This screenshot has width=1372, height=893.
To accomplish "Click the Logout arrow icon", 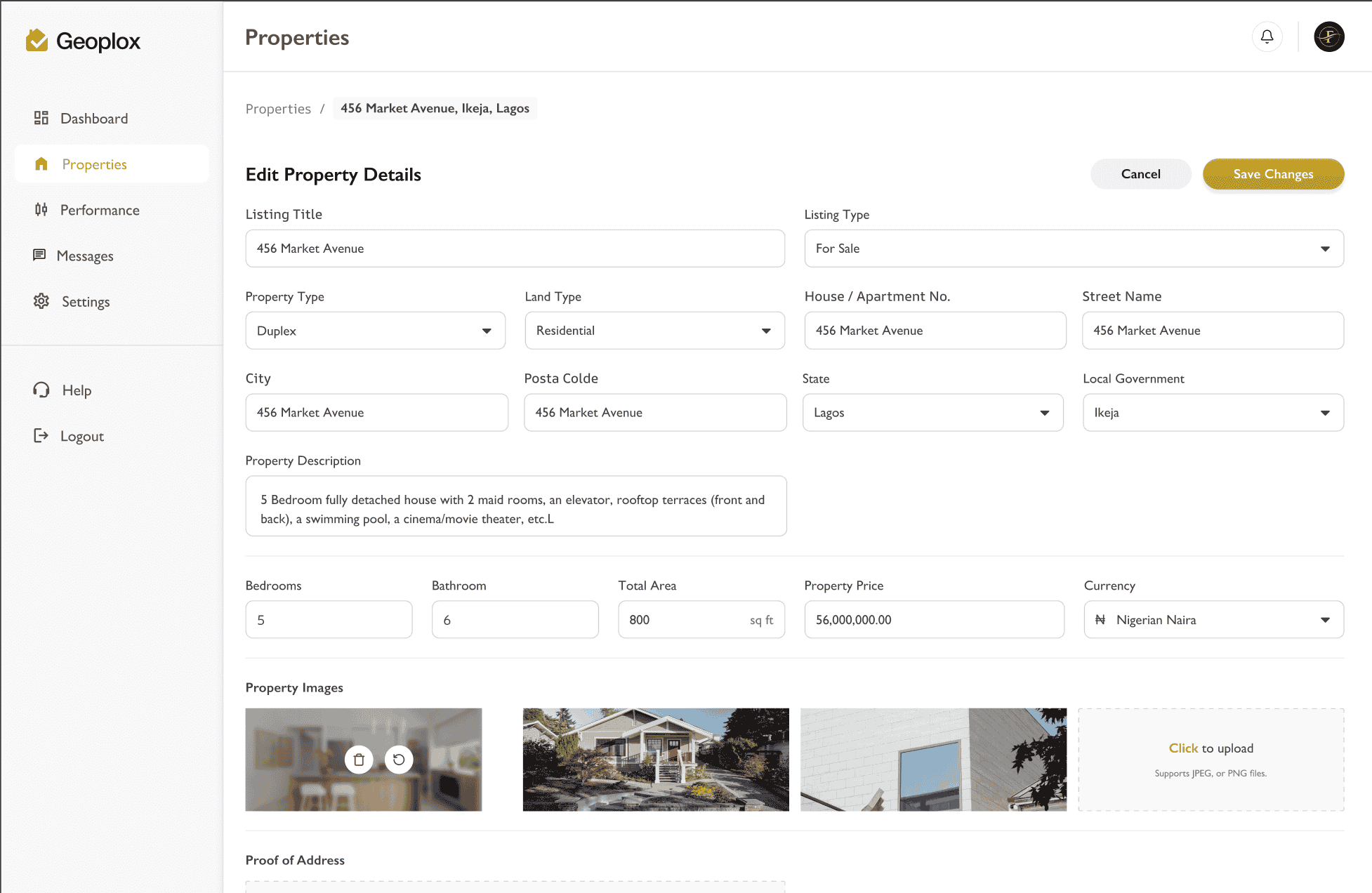I will pyautogui.click(x=41, y=435).
